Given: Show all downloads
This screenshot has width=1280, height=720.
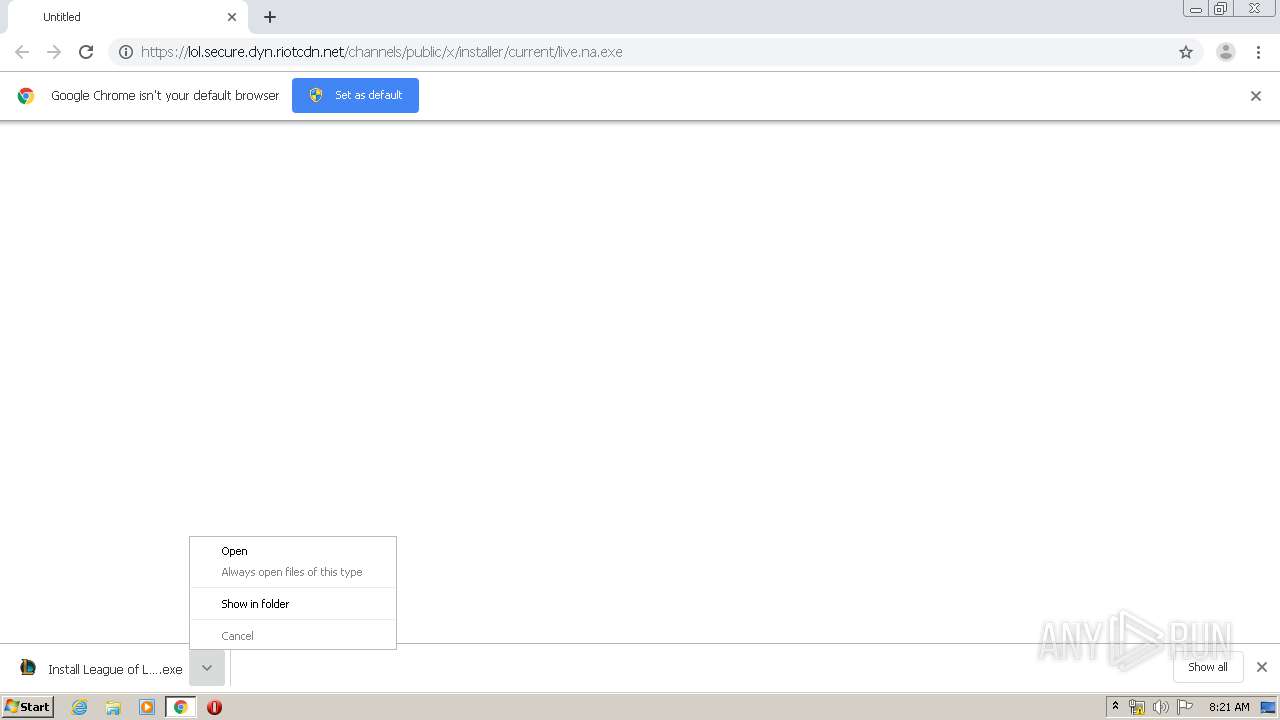Looking at the screenshot, I should (x=1208, y=667).
